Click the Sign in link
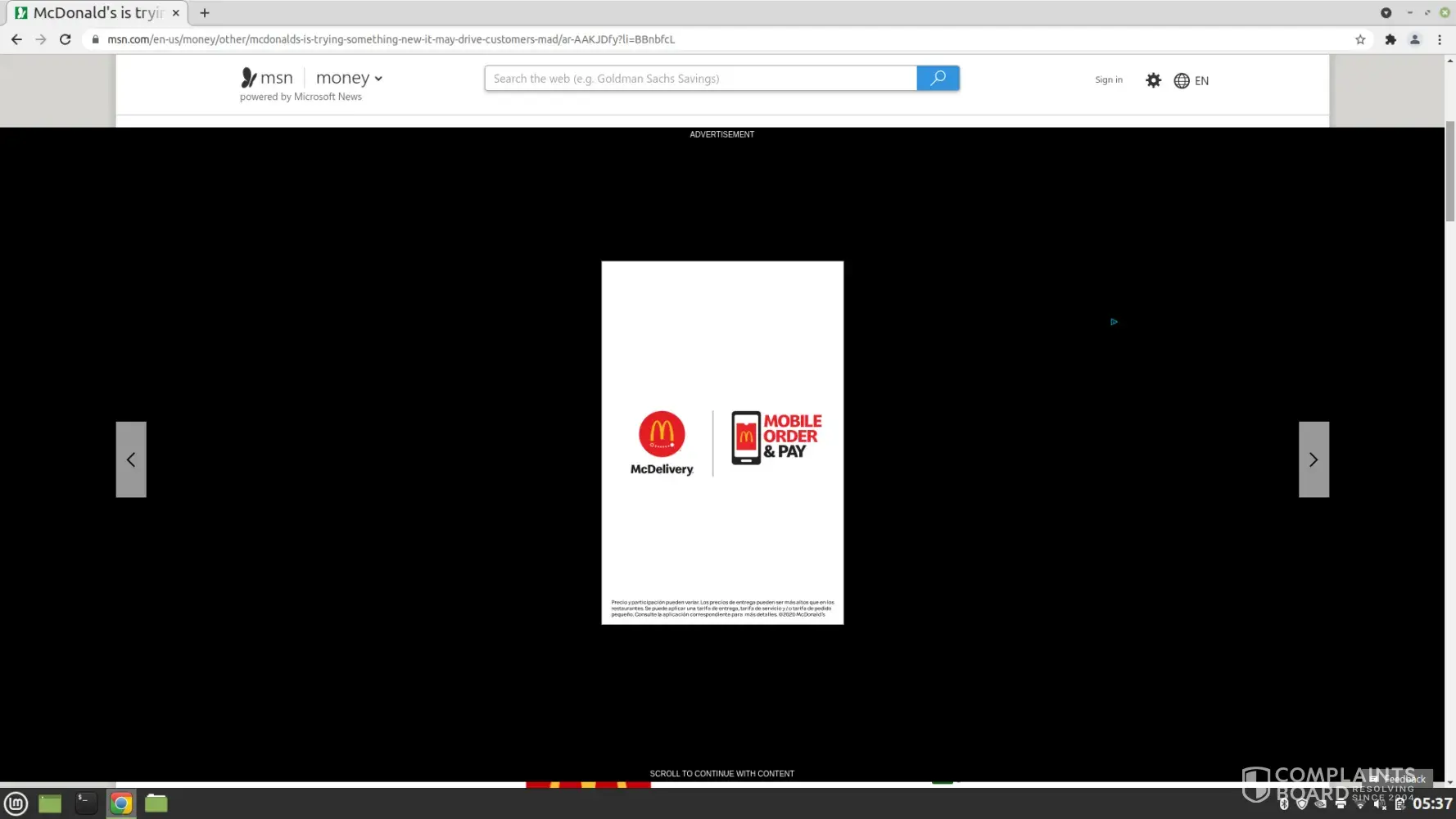This screenshot has height=819, width=1456. [x=1108, y=80]
